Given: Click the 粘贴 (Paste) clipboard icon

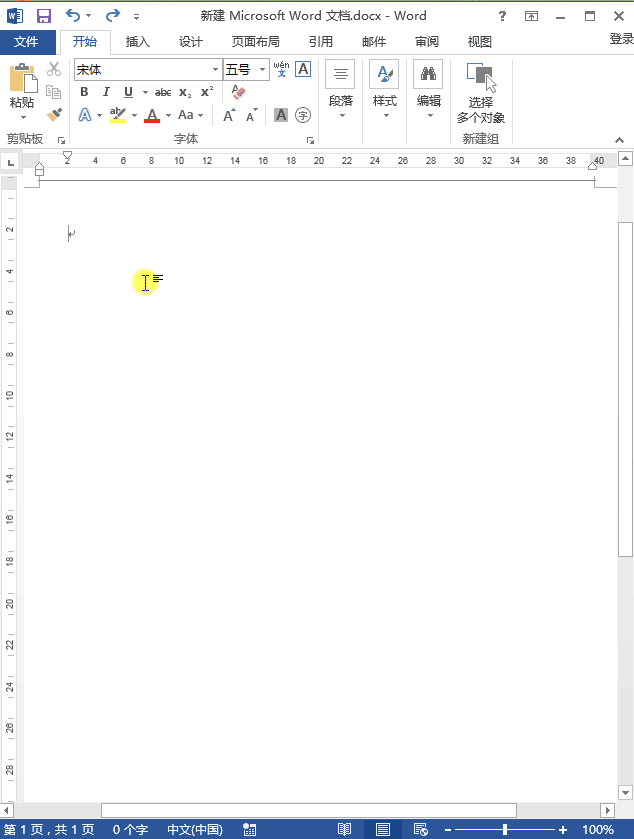Looking at the screenshot, I should pos(23,78).
